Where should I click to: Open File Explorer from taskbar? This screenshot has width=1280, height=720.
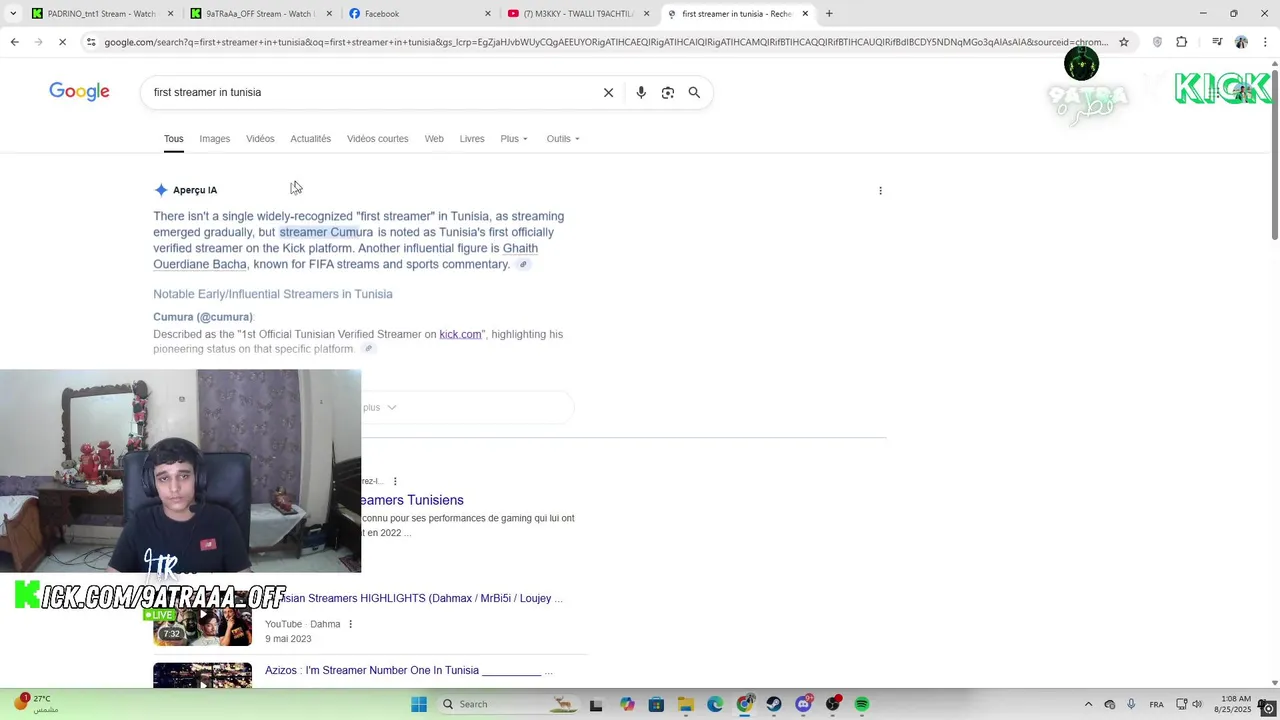(686, 704)
